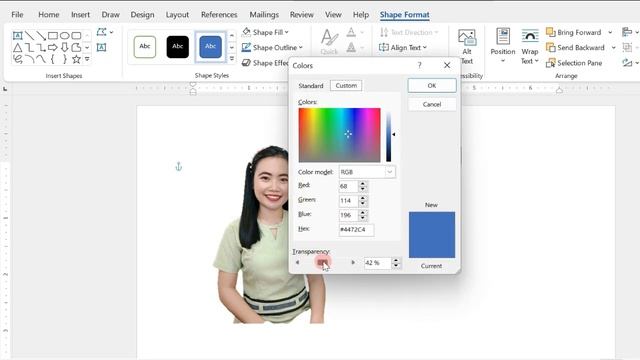The width and height of the screenshot is (640, 360).
Task: Click the Draw Text Box icon
Action: click(101, 47)
